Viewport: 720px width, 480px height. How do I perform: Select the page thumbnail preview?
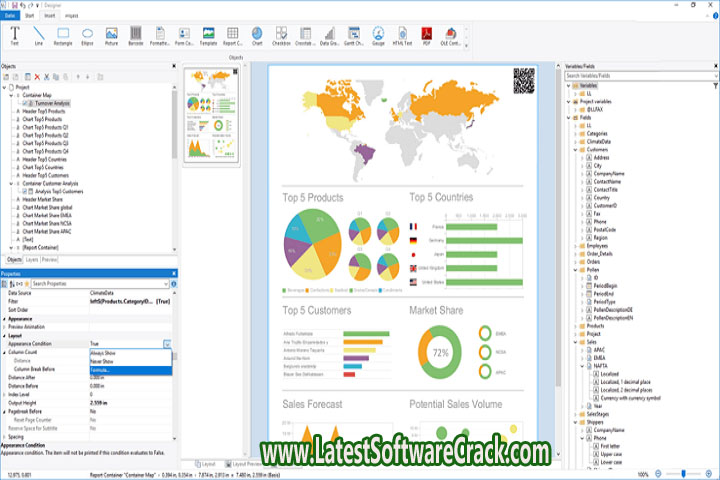pos(212,115)
